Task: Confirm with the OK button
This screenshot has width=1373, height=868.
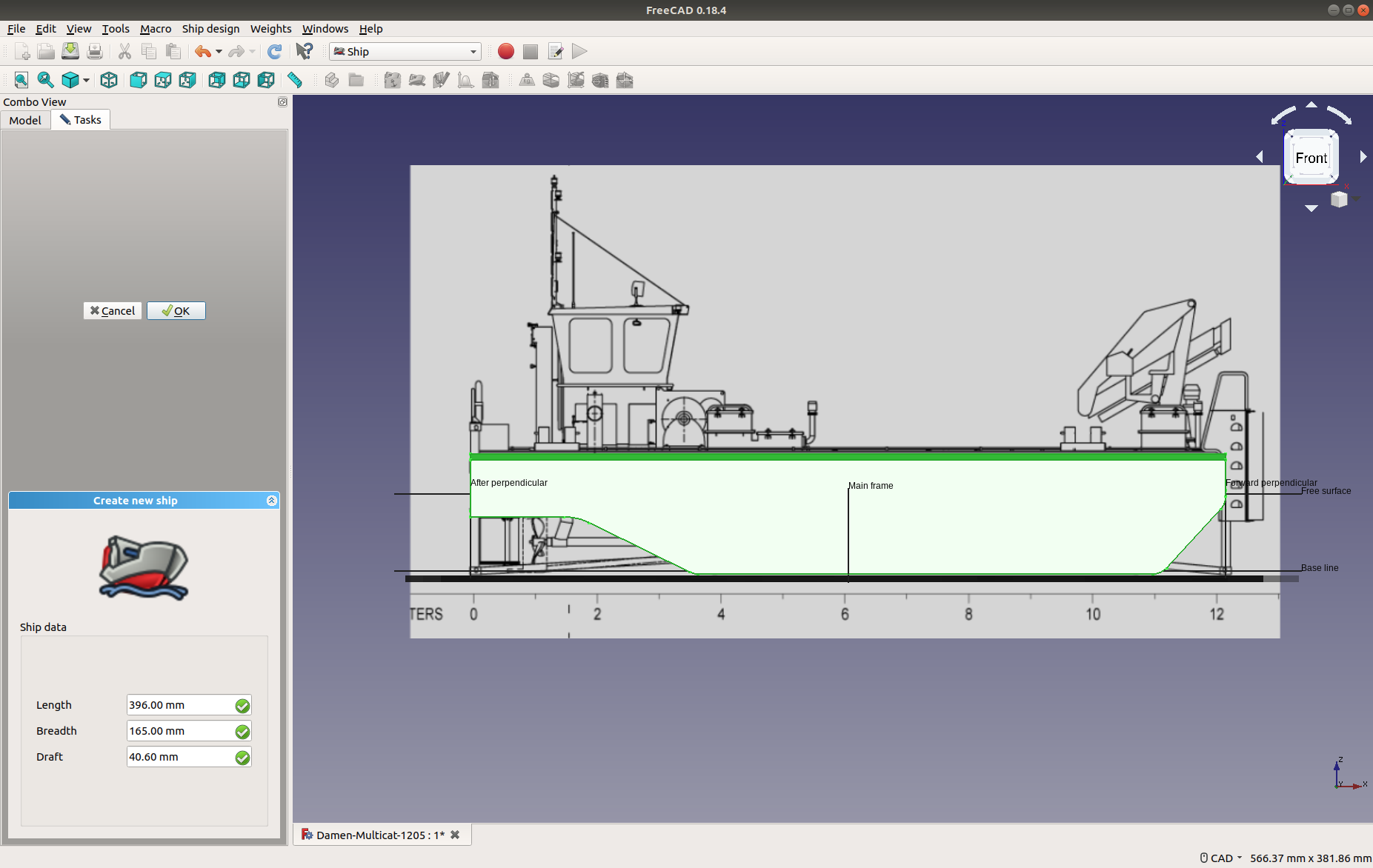Action: pos(176,311)
